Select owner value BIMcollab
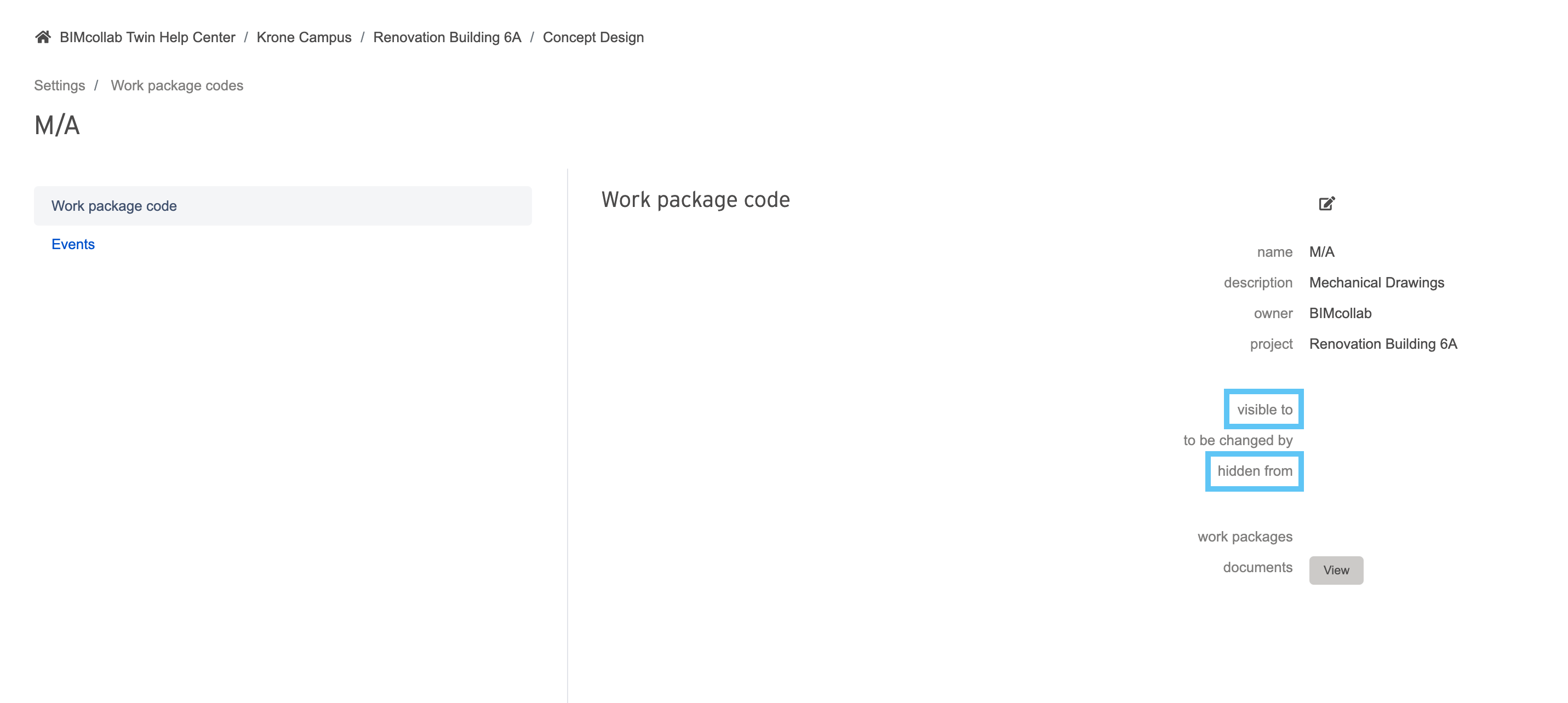This screenshot has width=1568, height=703. [1340, 313]
